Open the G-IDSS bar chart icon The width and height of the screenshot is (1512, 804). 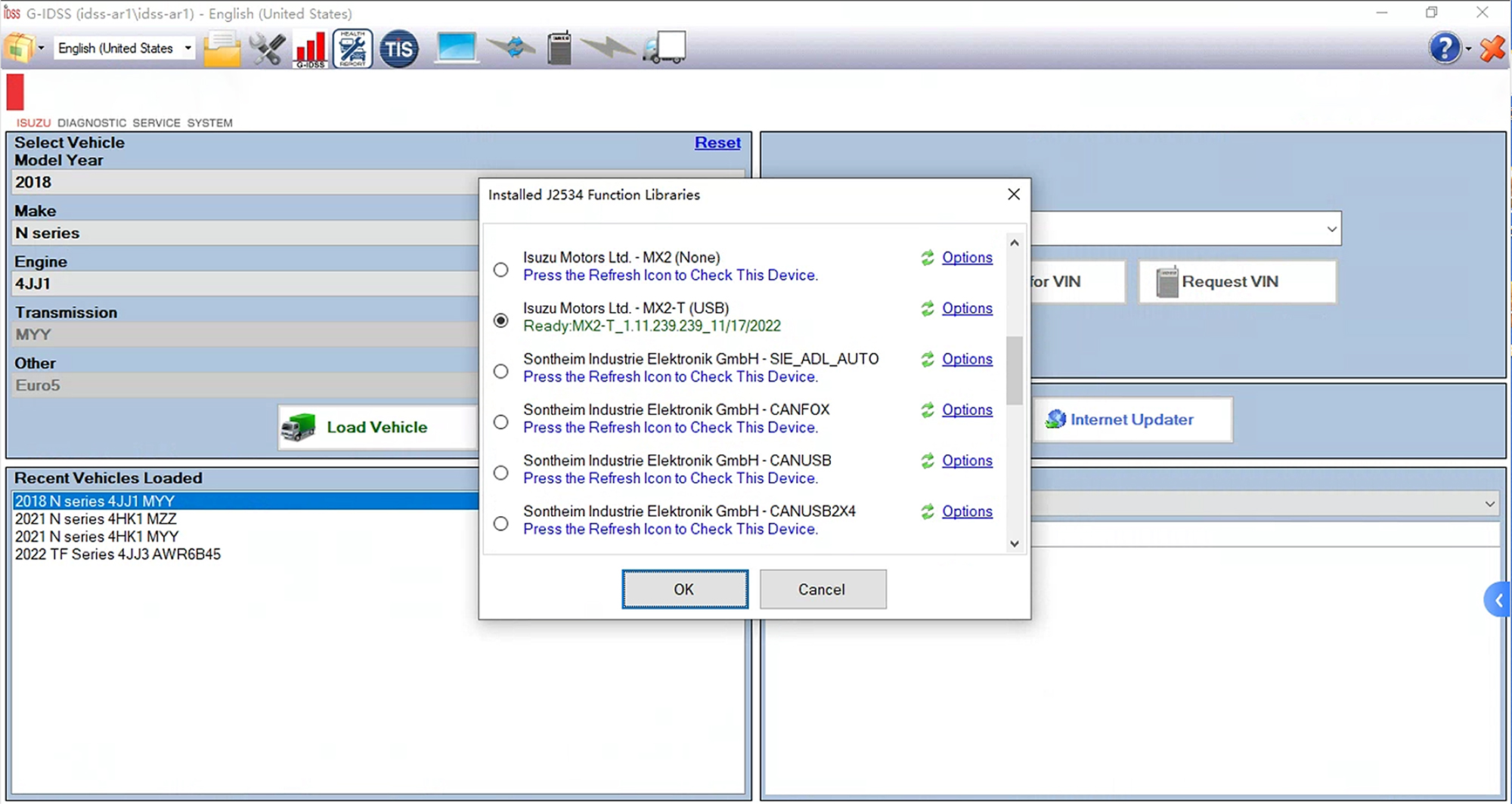click(310, 49)
